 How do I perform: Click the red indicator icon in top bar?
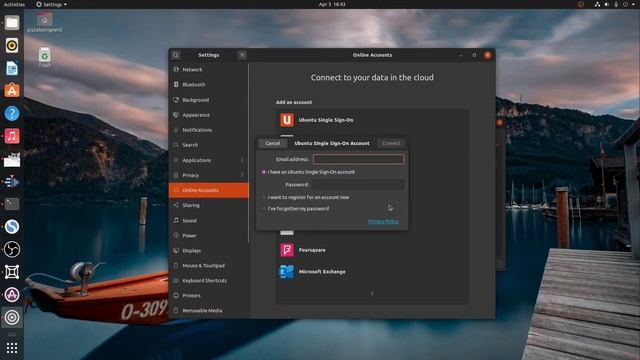[581, 4]
